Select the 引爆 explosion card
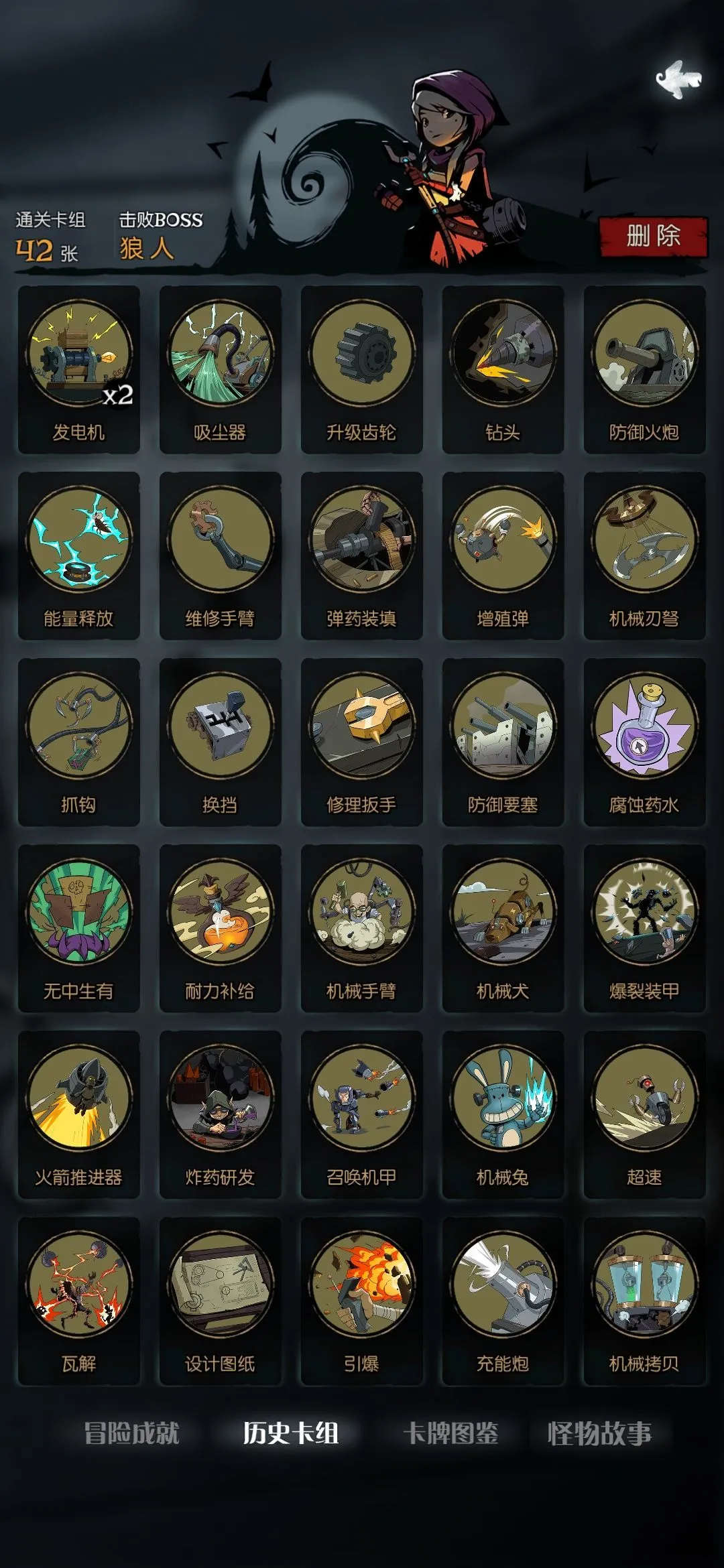Image resolution: width=724 pixels, height=1568 pixels. click(x=361, y=1301)
